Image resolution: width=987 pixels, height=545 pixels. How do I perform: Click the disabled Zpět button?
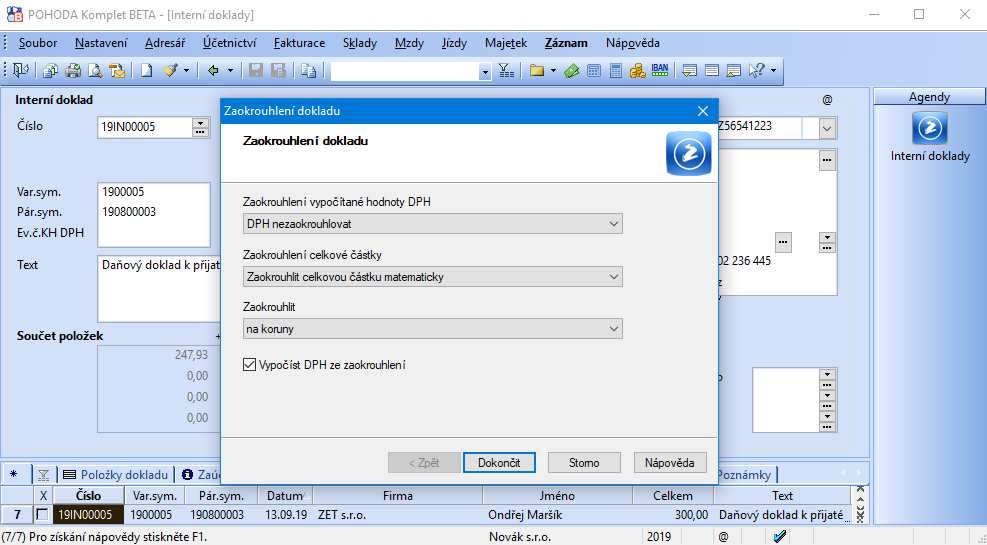coord(424,463)
